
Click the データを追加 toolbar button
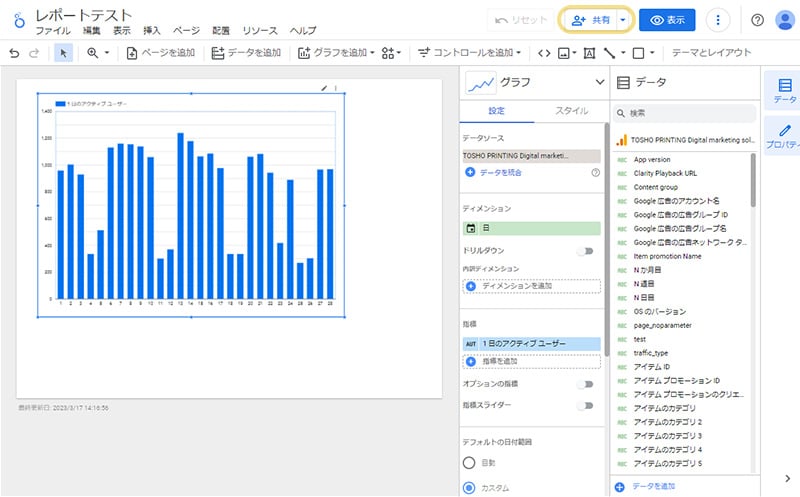click(246, 53)
